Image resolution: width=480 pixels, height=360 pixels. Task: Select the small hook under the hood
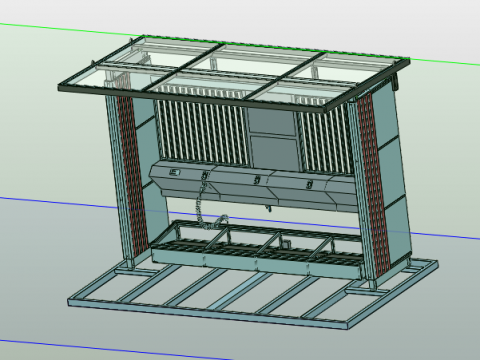point(268,209)
